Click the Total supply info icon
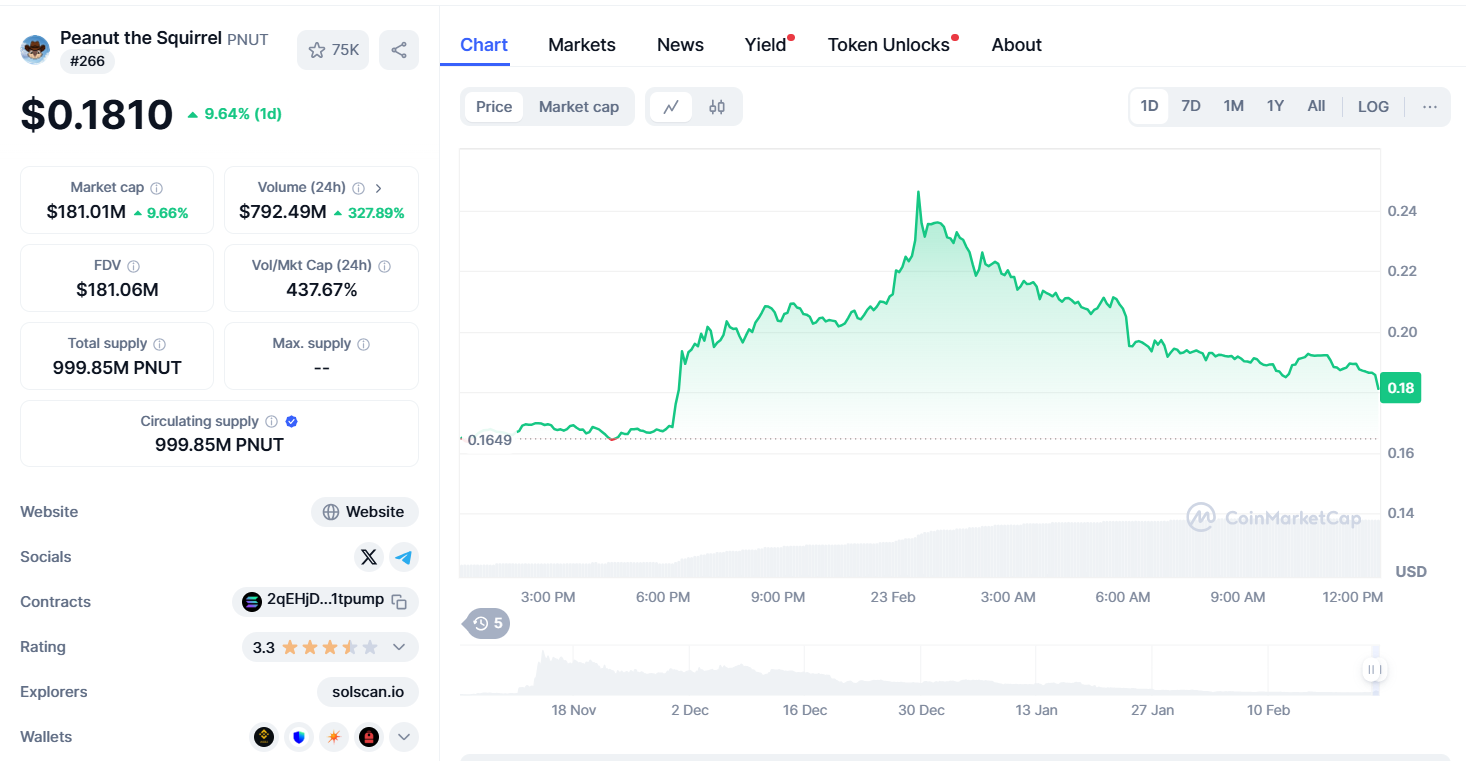 tap(160, 344)
